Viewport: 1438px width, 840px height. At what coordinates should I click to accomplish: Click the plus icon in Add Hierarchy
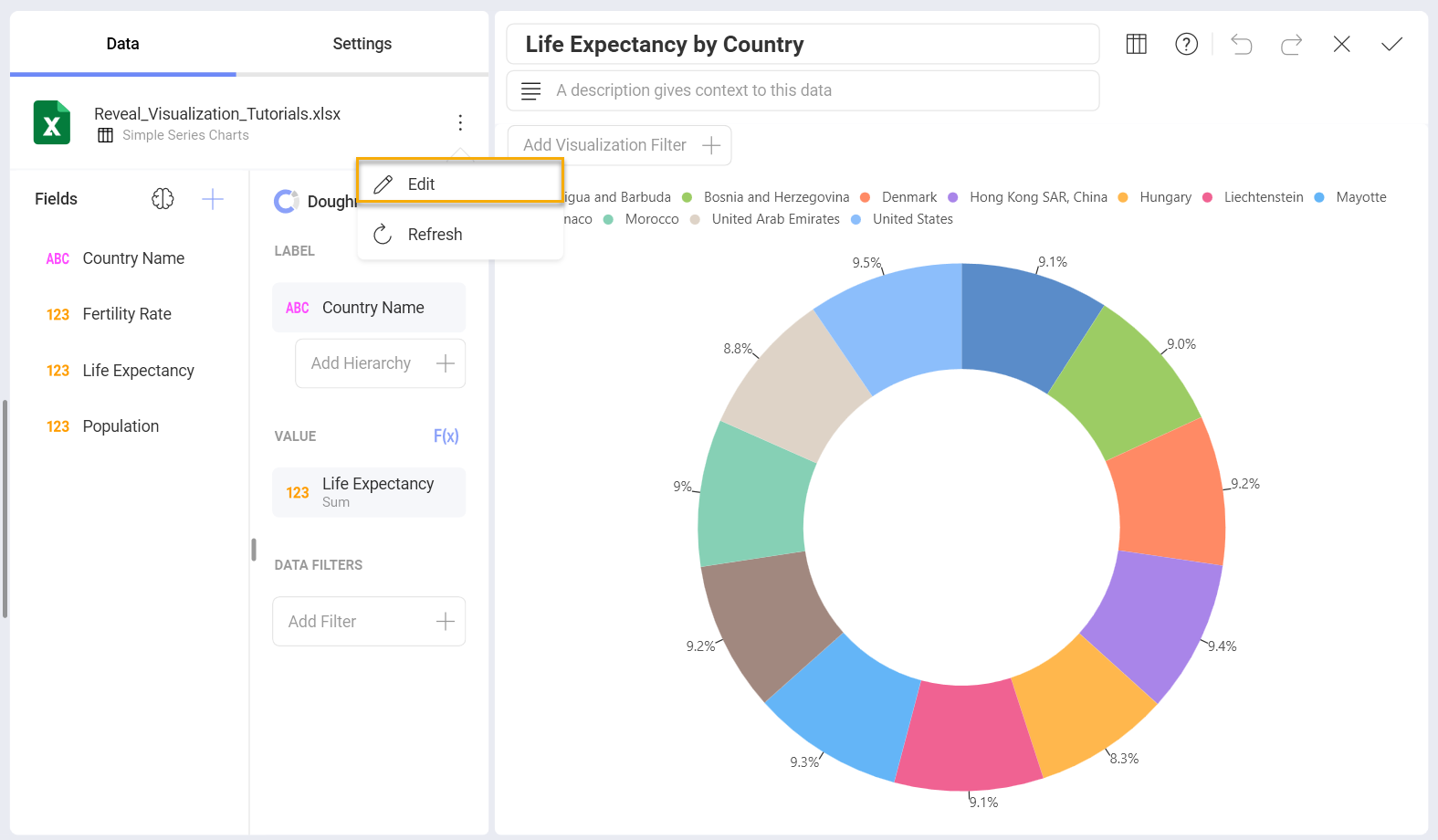(x=446, y=363)
